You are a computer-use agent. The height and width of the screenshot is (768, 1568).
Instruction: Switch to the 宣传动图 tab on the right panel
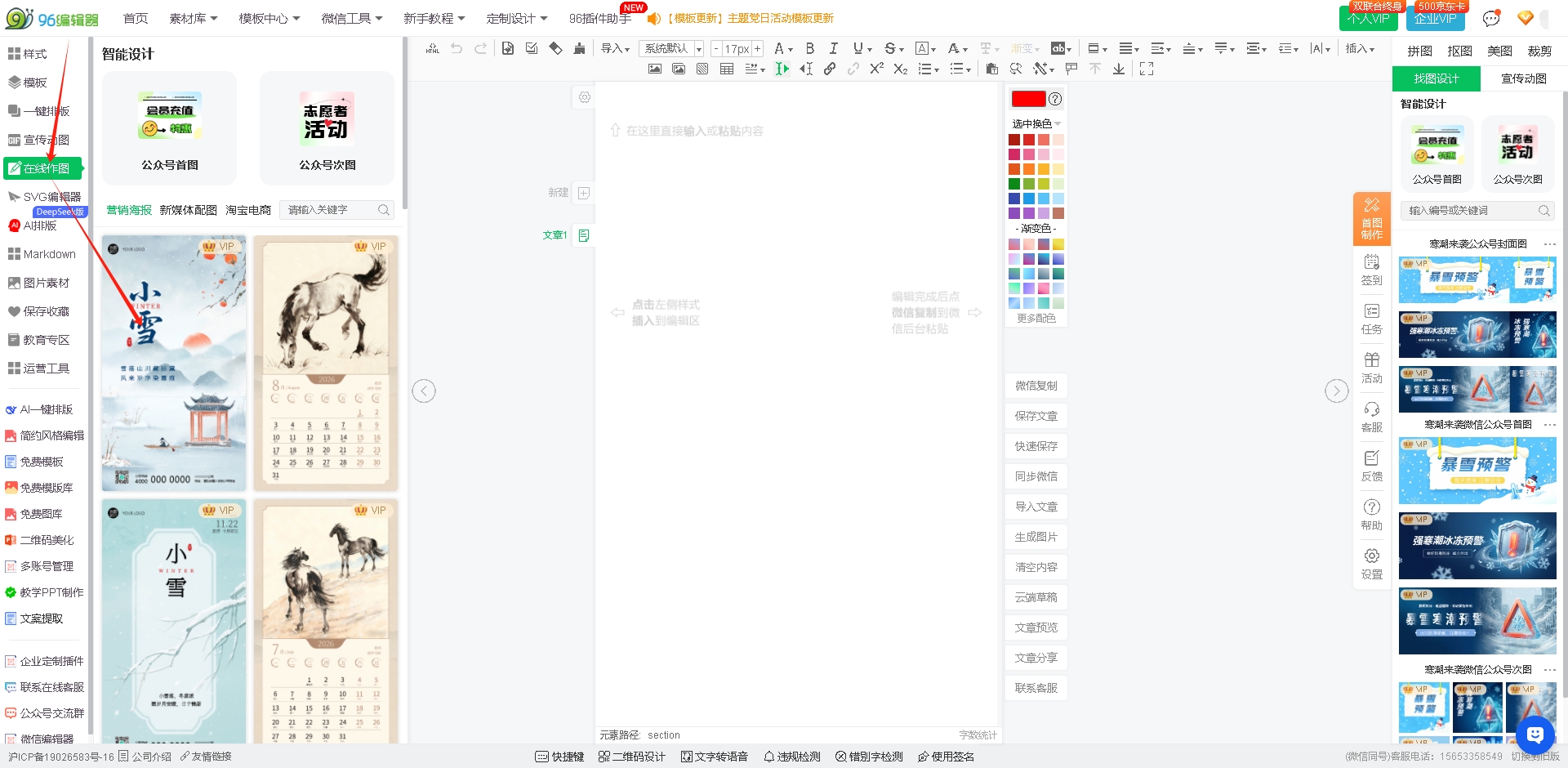tap(1523, 78)
